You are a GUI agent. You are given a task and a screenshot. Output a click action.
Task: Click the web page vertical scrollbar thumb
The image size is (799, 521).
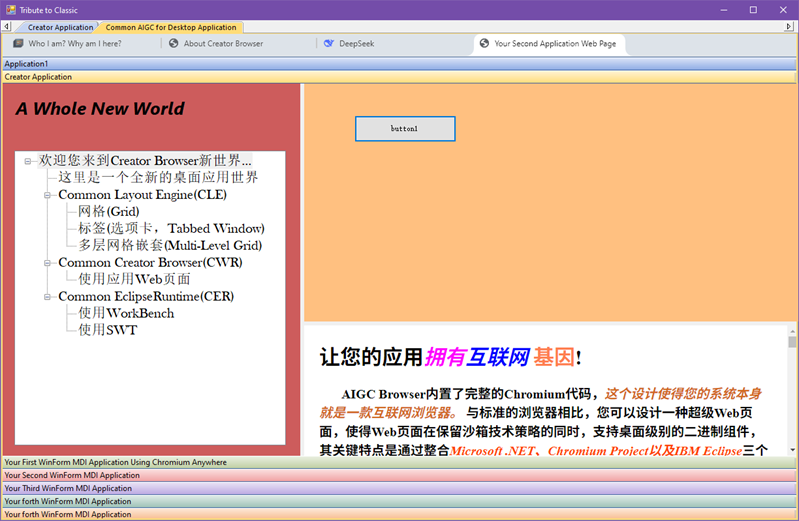coord(792,342)
